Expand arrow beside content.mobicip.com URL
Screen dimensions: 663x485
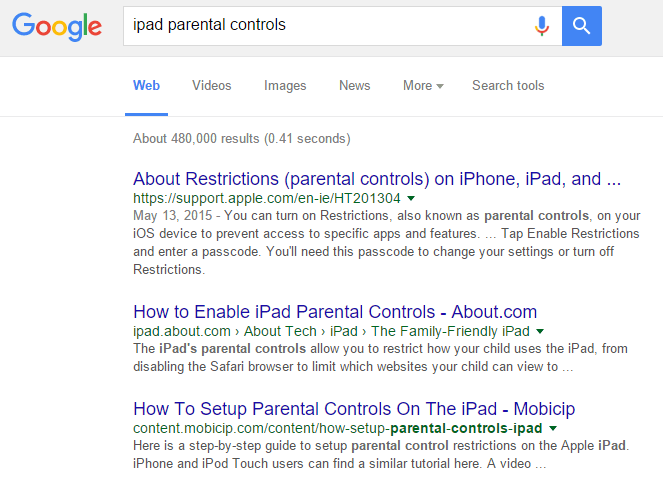pos(553,428)
